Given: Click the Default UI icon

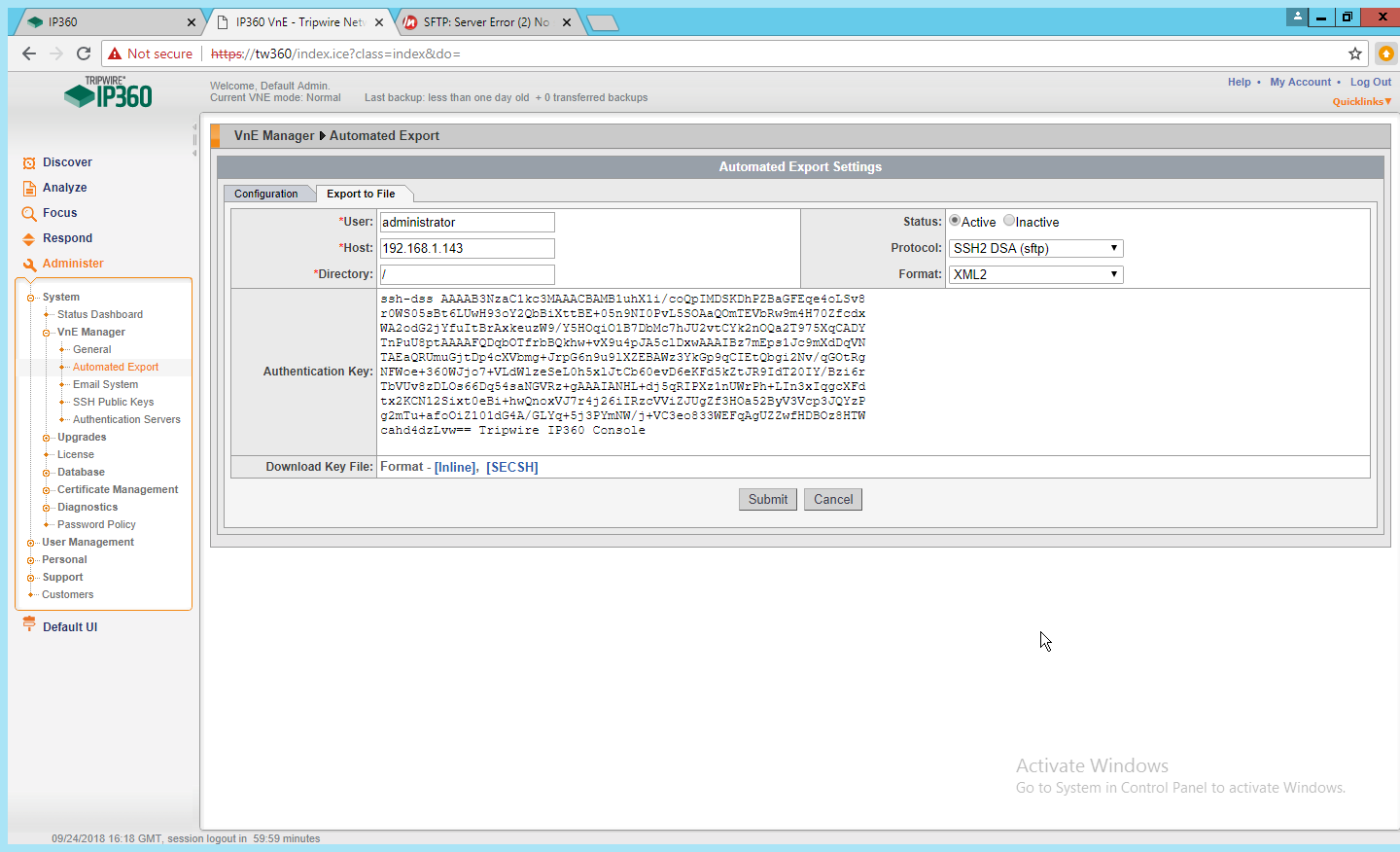Looking at the screenshot, I should click(x=29, y=624).
